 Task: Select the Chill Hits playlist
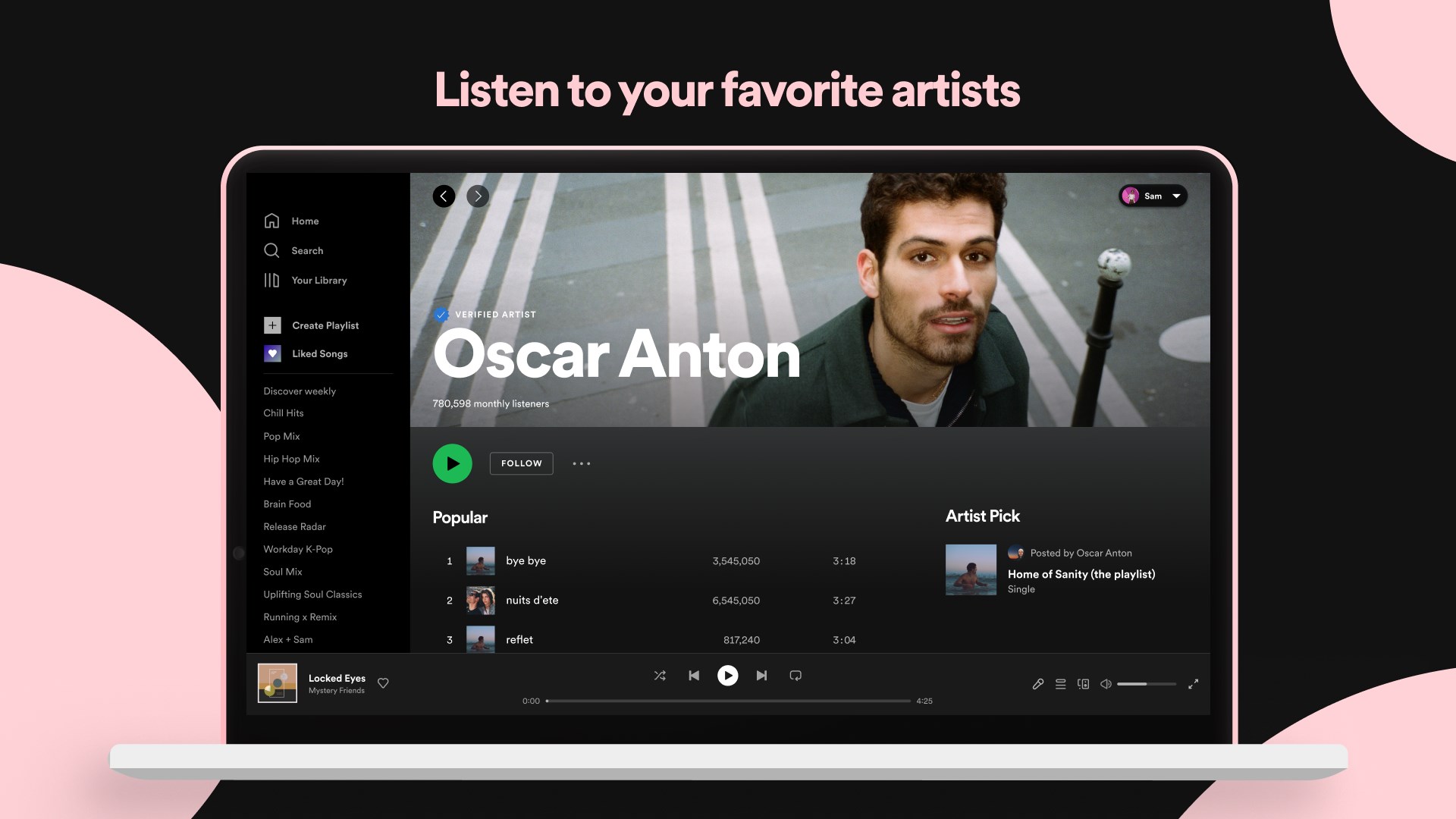283,413
